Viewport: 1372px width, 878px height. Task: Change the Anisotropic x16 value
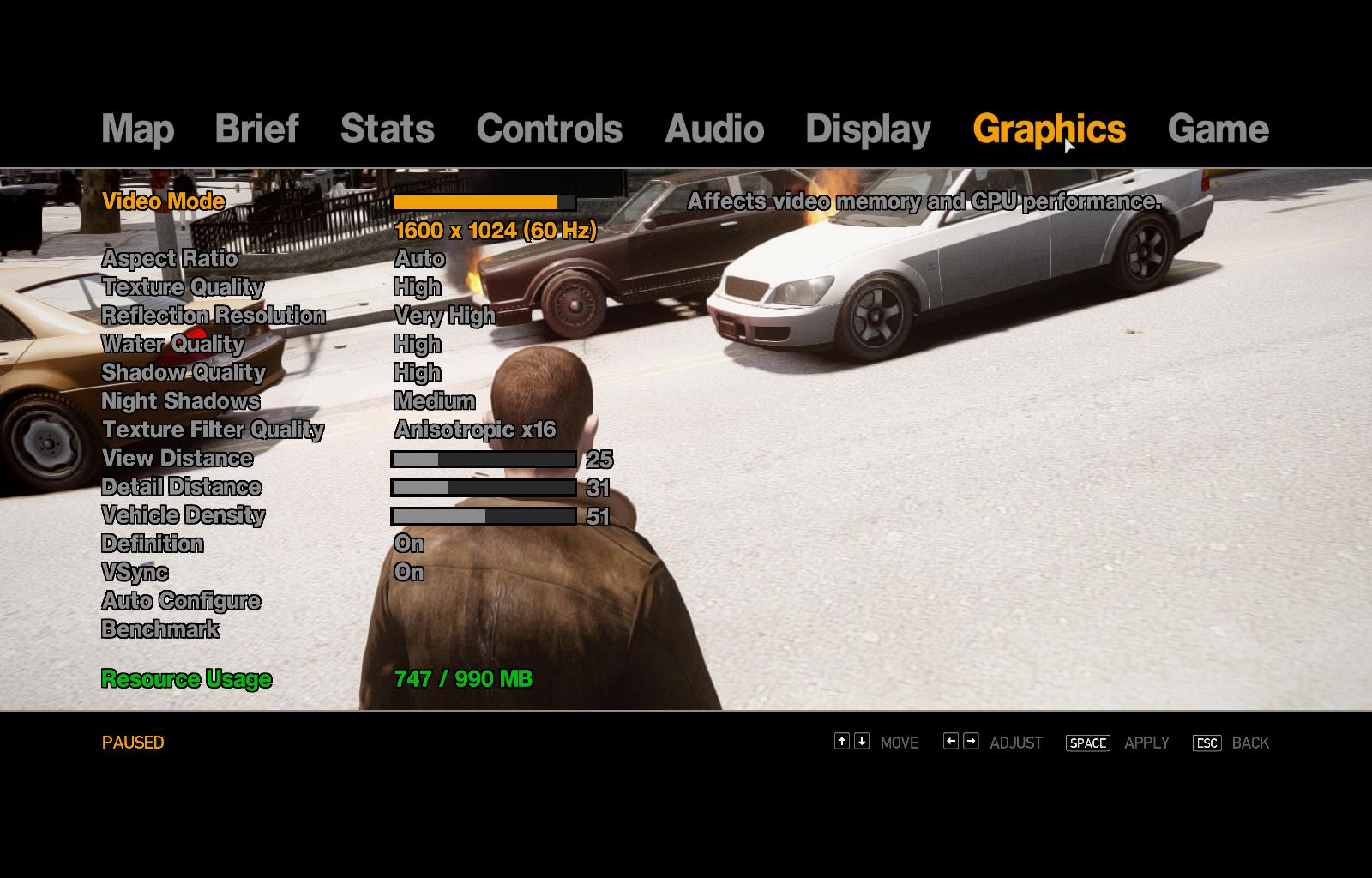[475, 430]
